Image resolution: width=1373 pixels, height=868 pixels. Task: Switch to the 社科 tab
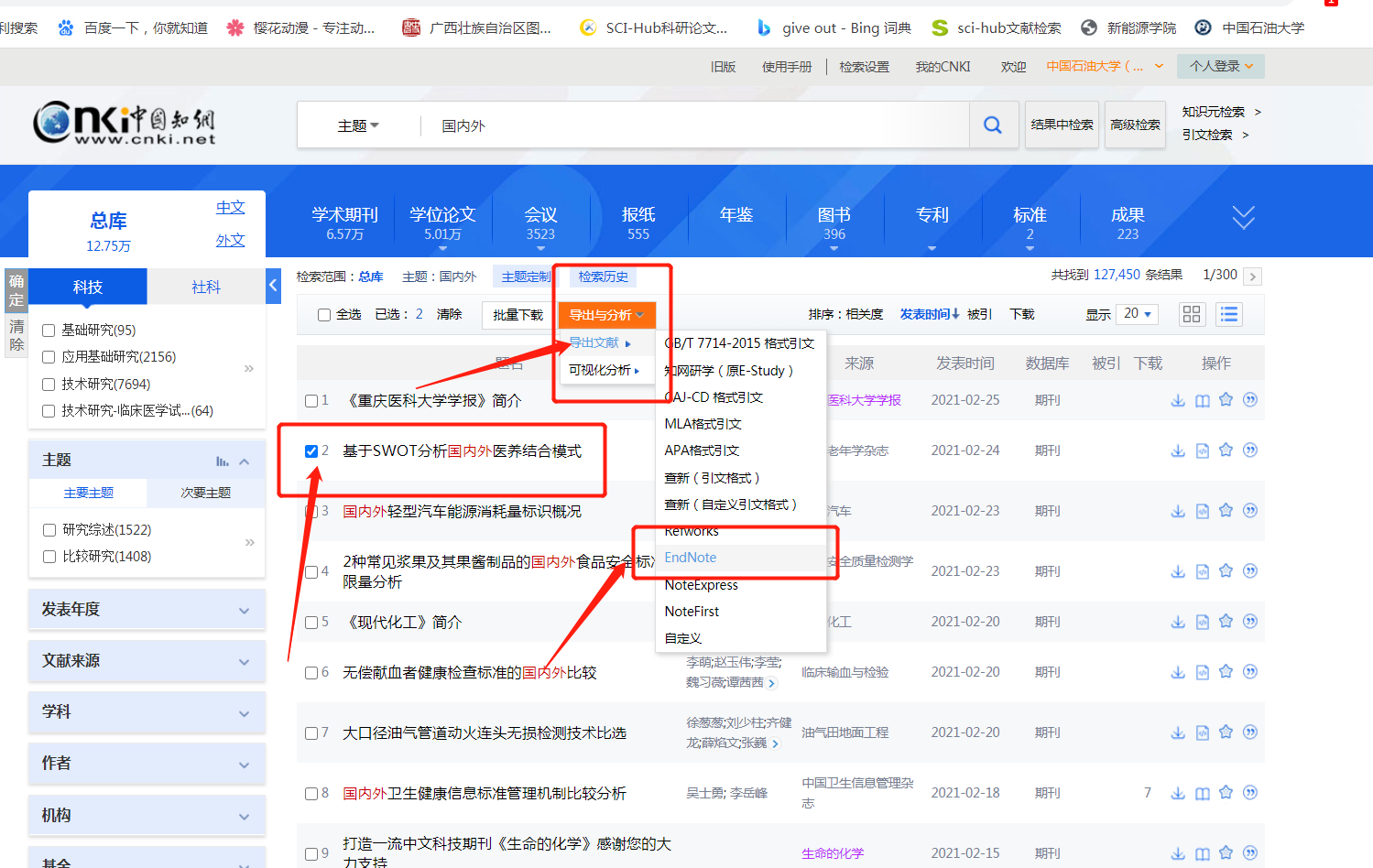(205, 287)
